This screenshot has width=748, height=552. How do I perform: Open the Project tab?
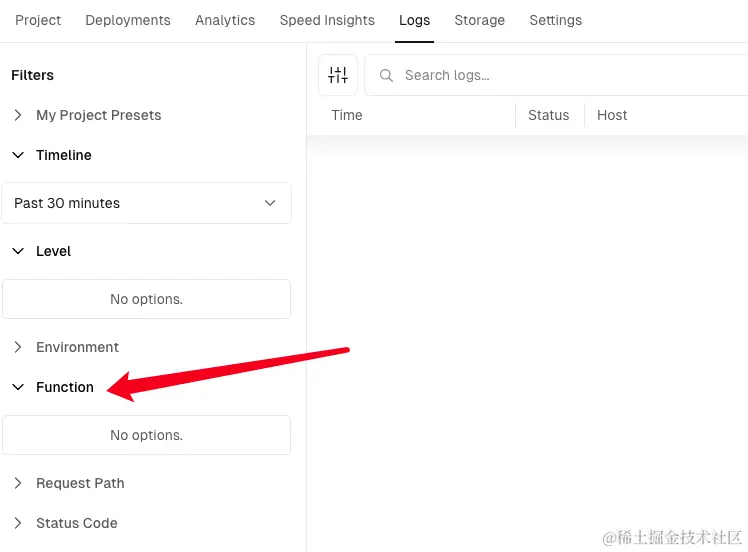38,20
